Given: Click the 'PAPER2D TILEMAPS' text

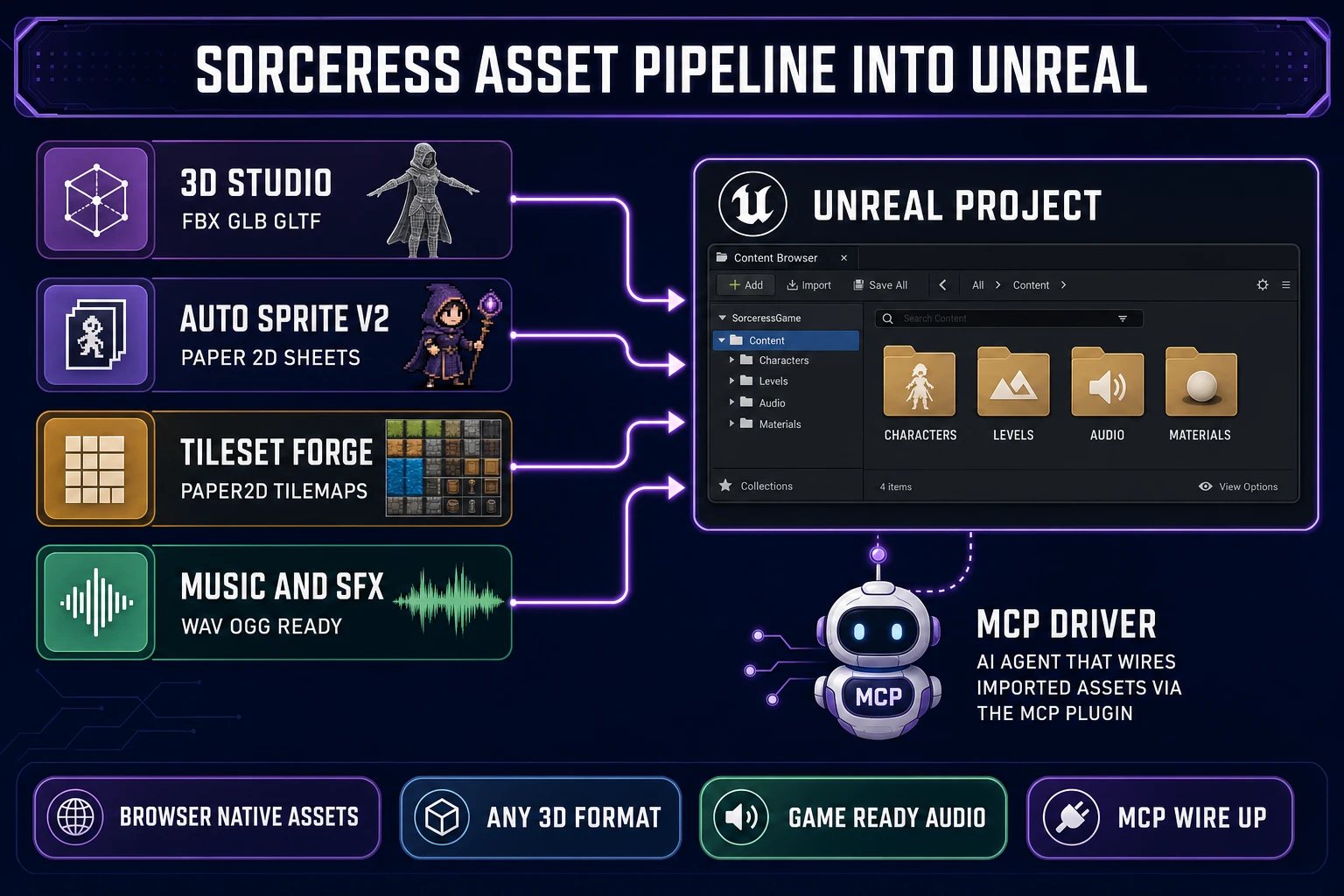Looking at the screenshot, I should tap(274, 491).
